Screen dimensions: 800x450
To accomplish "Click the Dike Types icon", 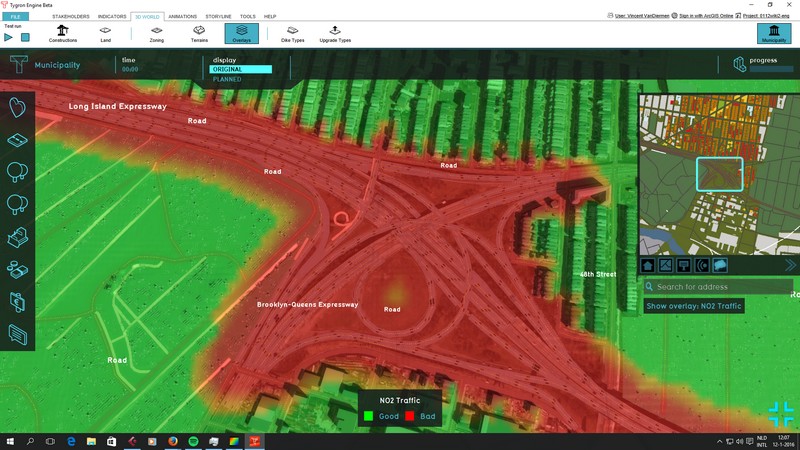I will pyautogui.click(x=290, y=33).
